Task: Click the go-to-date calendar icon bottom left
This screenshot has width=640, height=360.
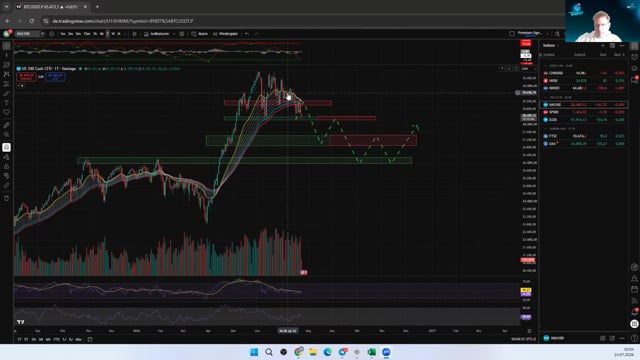Action: click(90, 339)
